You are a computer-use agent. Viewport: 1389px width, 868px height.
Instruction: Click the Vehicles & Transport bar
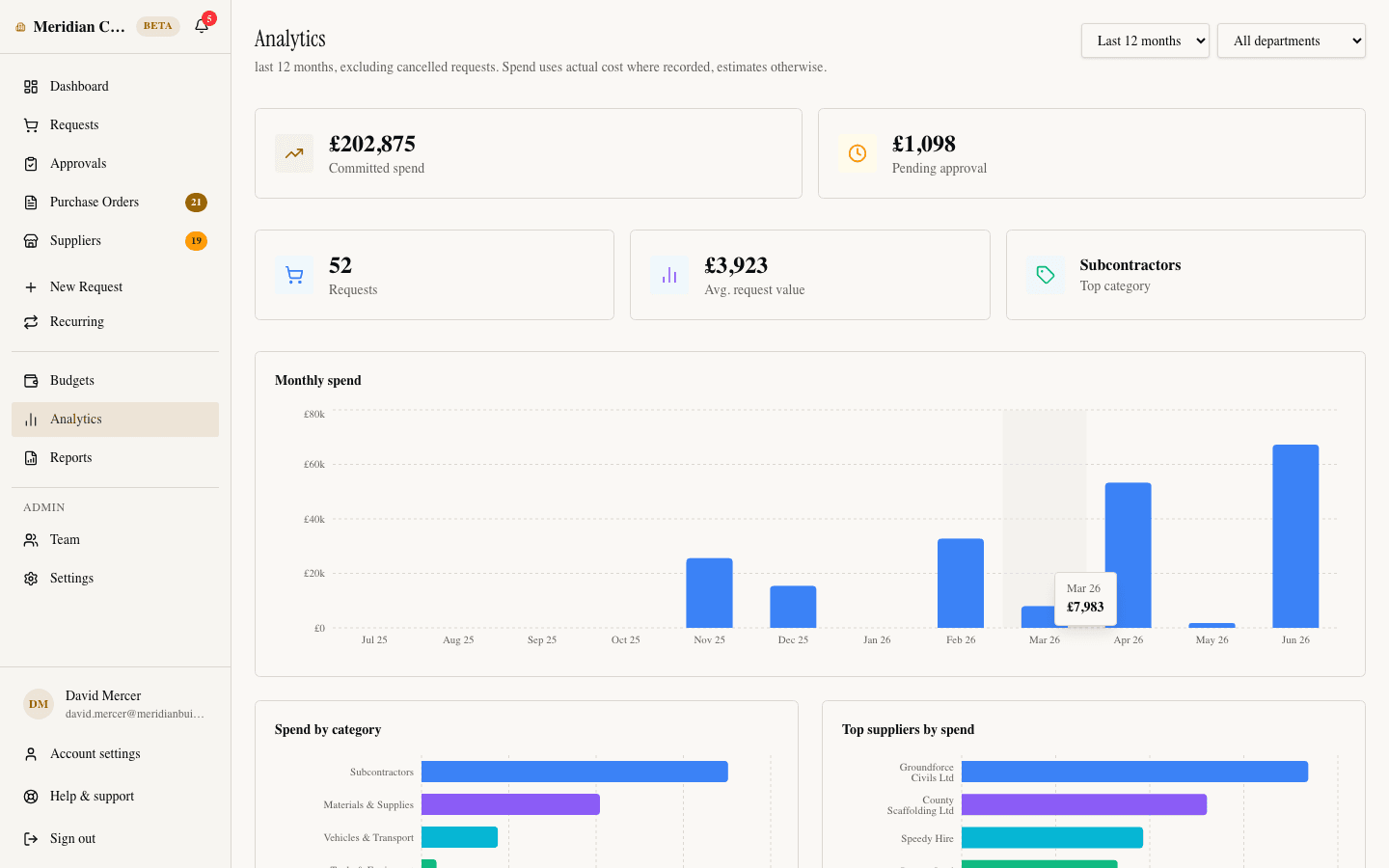click(x=459, y=837)
